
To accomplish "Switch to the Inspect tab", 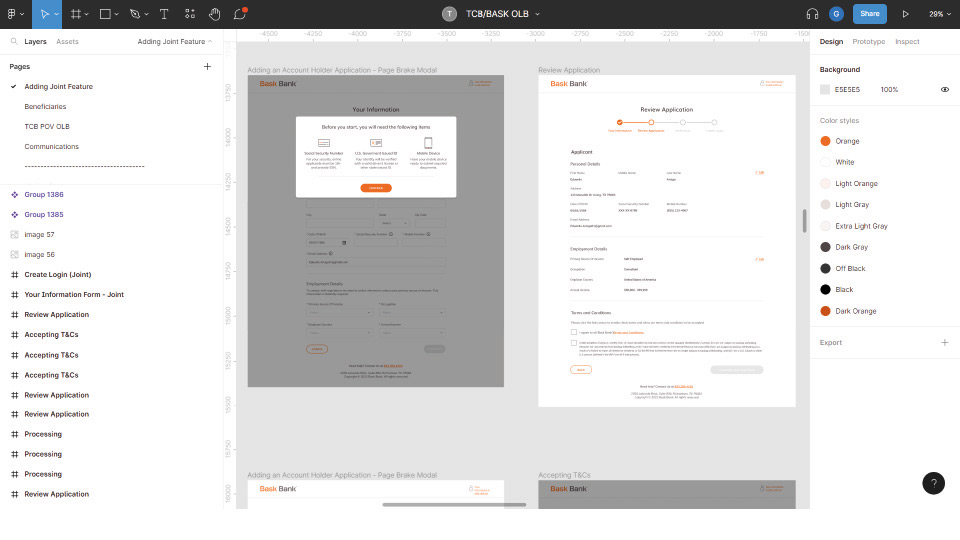I will 907,42.
